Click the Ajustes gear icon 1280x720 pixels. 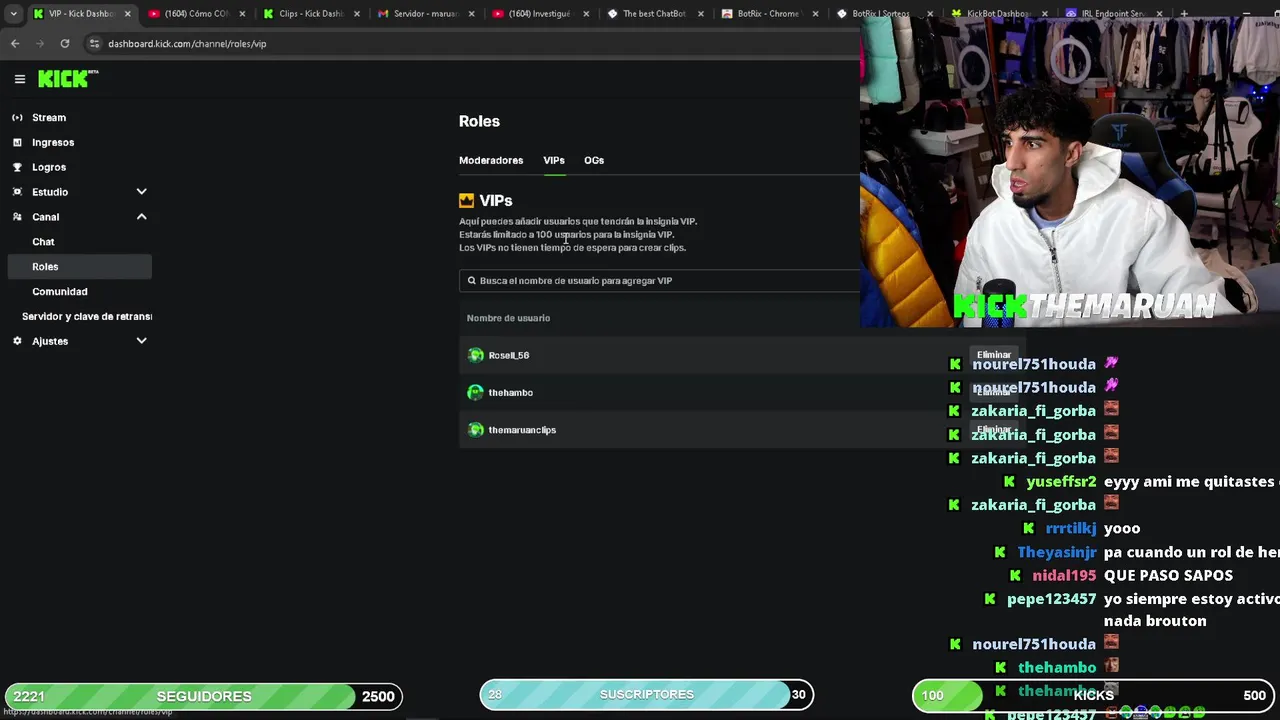(x=17, y=341)
